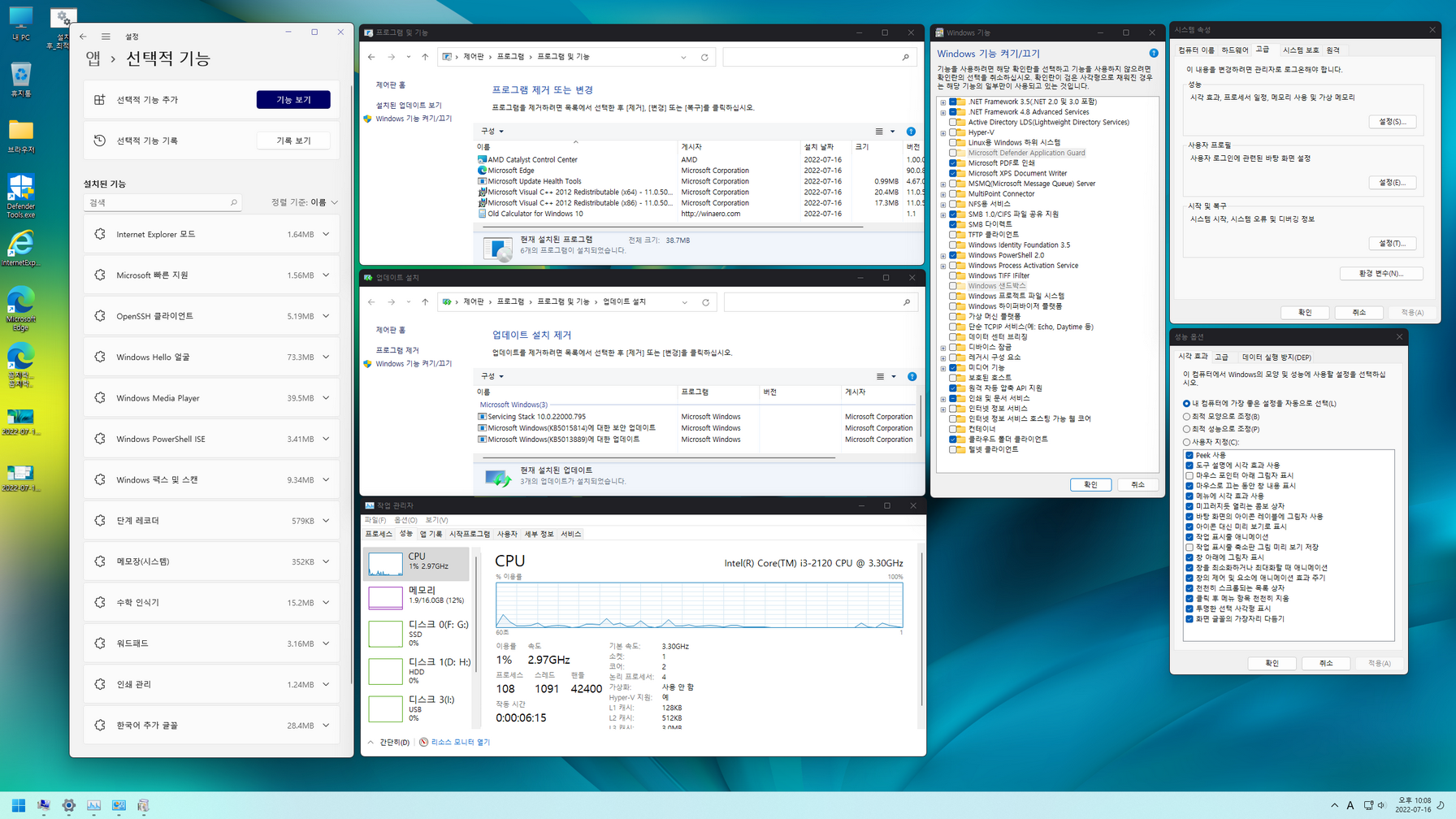The width and height of the screenshot is (1456, 819).
Task: Click the search magnifier in installed features box
Action: [x=233, y=202]
